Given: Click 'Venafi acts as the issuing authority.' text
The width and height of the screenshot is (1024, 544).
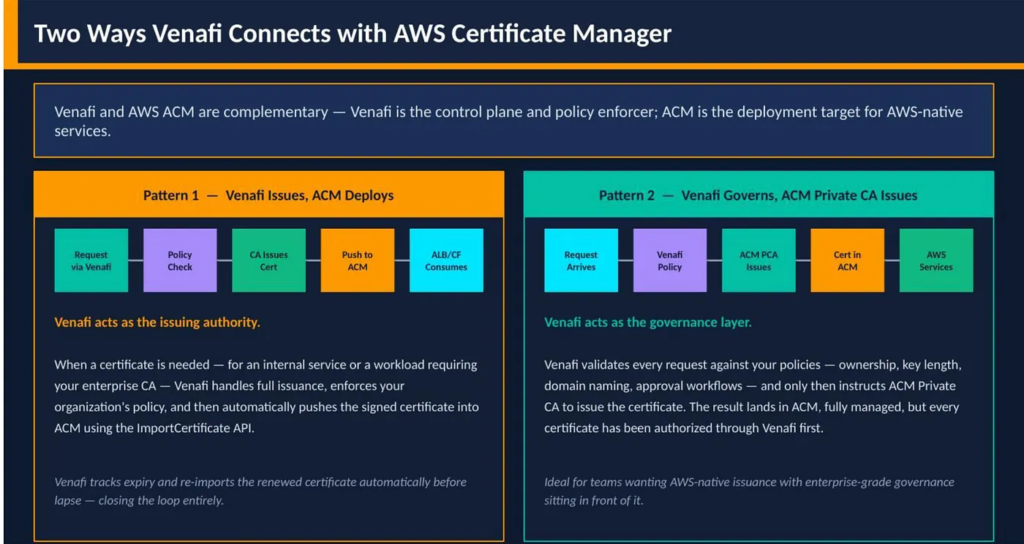Looking at the screenshot, I should pos(157,322).
